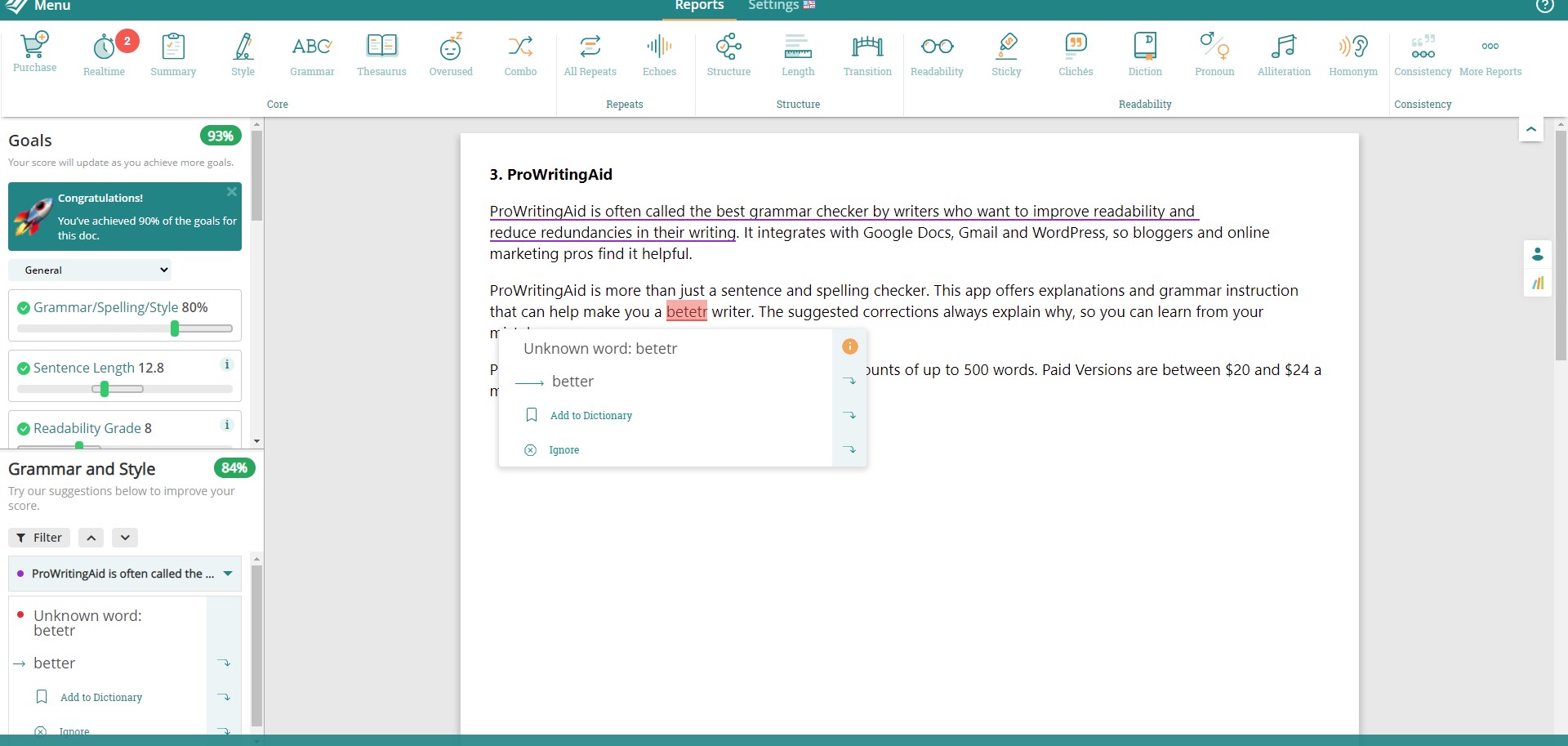Run the Combo report

[x=520, y=54]
